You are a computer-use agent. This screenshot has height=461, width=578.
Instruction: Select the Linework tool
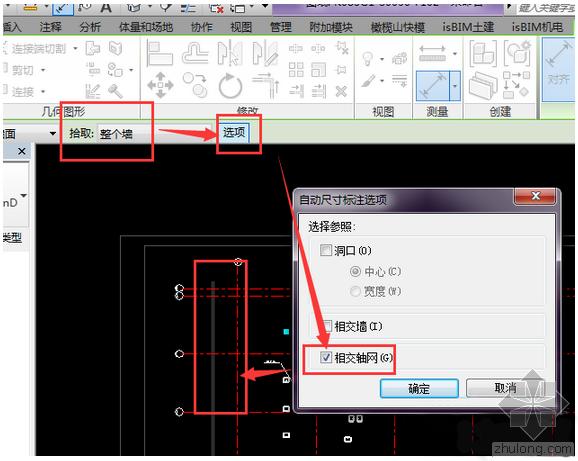[399, 81]
